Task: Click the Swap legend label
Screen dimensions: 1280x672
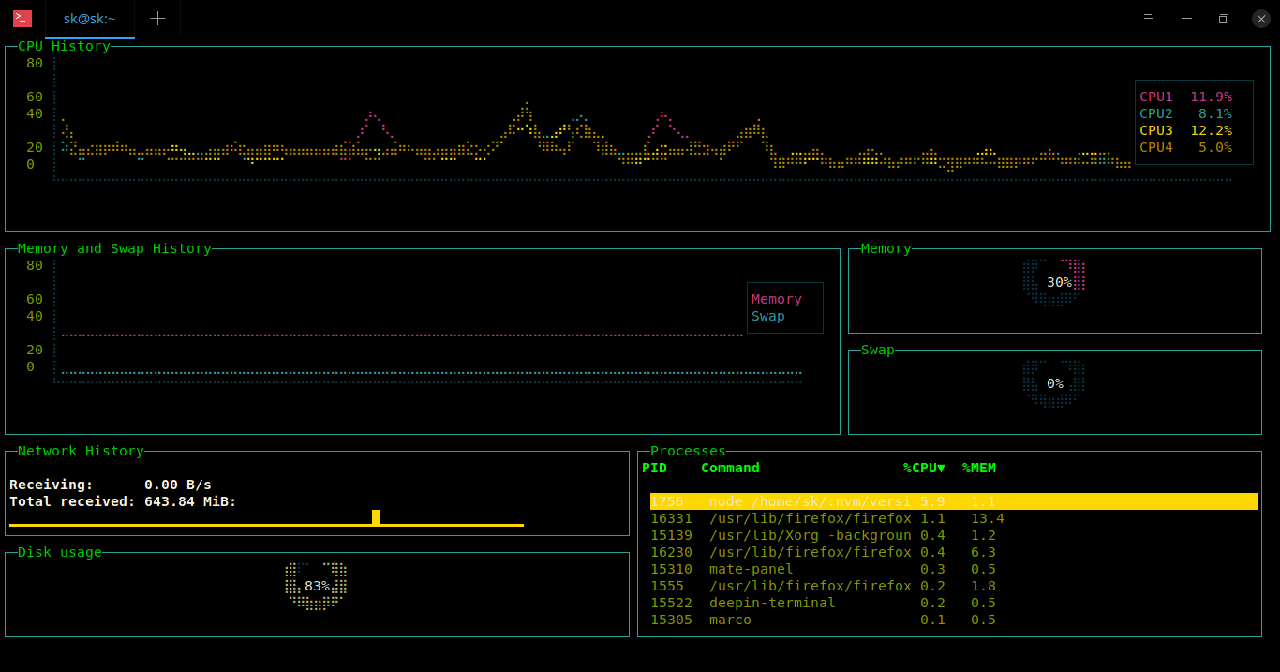Action: point(768,317)
